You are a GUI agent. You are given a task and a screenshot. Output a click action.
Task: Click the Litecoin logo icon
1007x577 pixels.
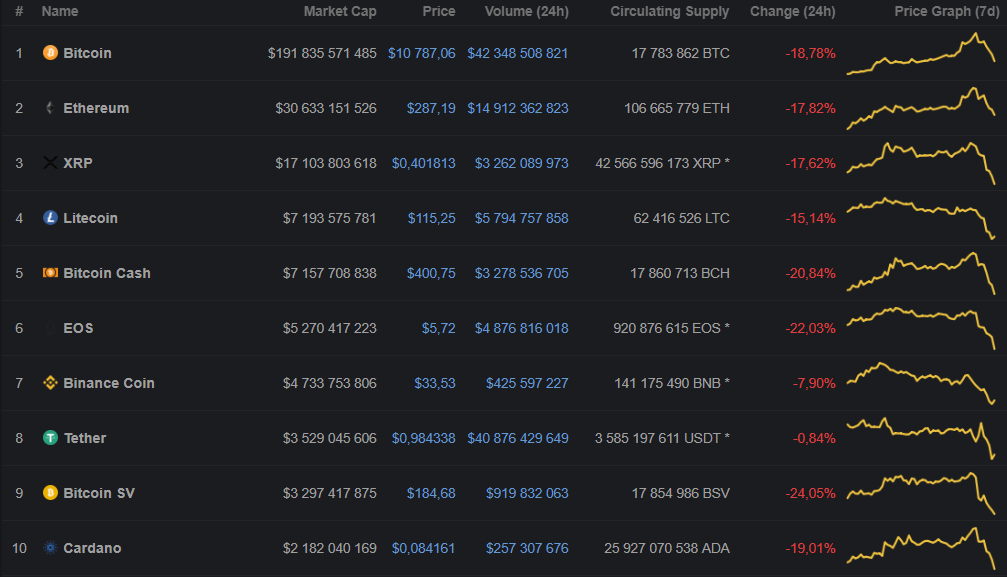pos(50,218)
